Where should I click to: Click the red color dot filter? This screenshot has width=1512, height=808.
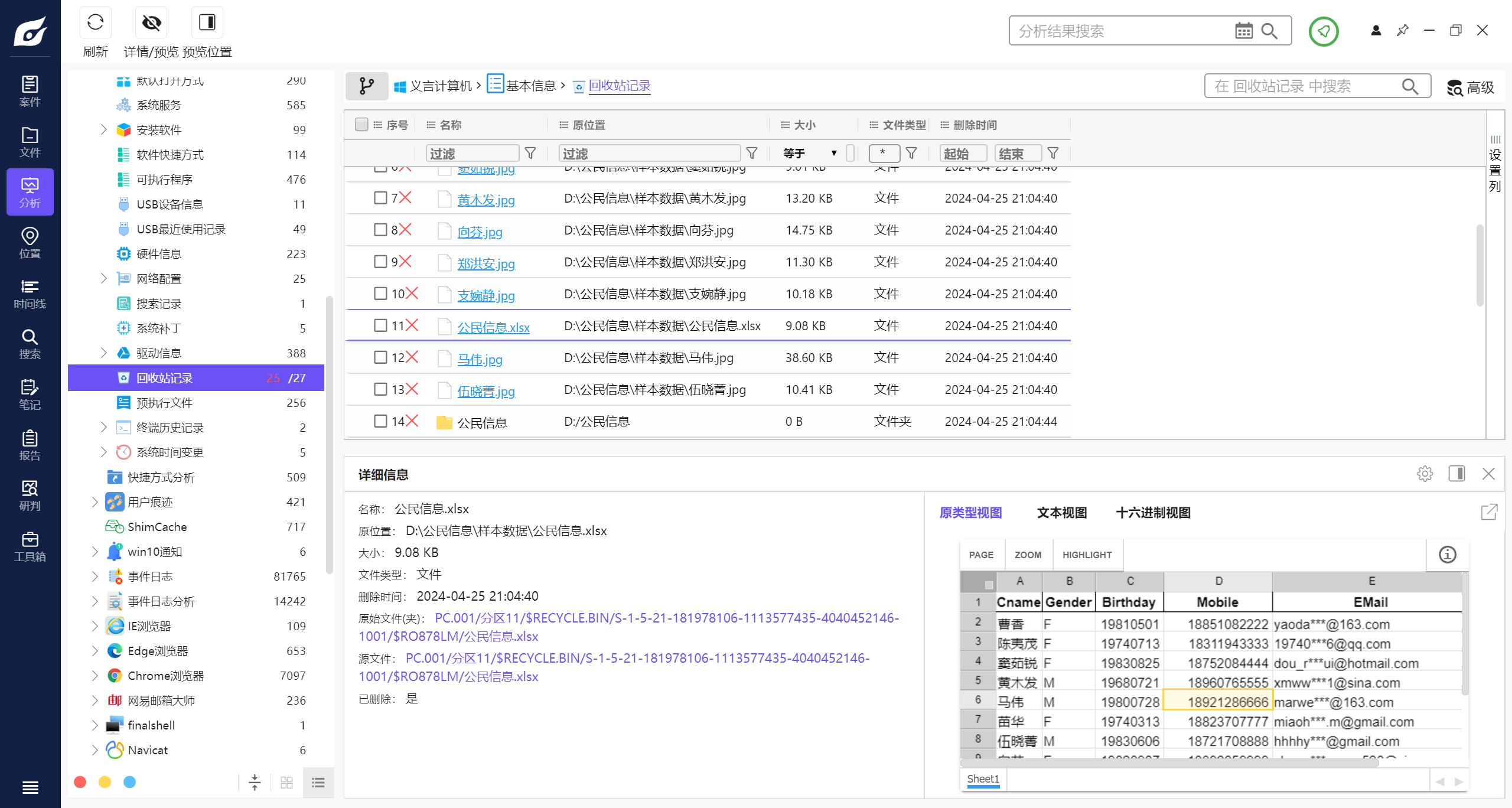tap(80, 782)
